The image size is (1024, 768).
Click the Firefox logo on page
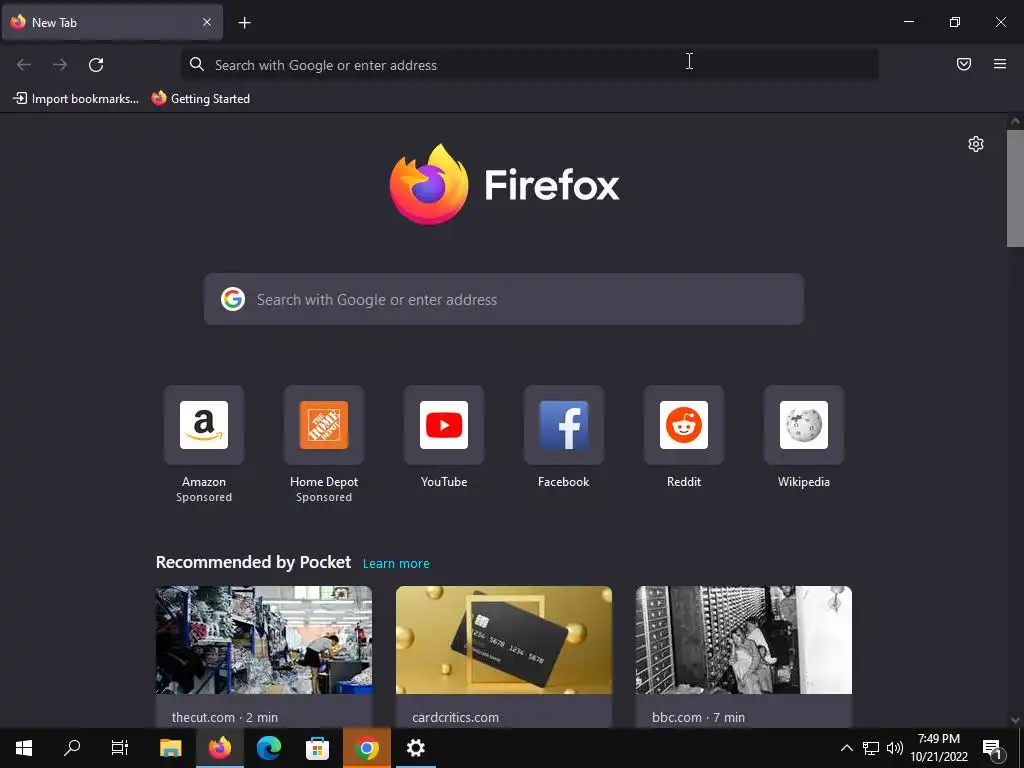[x=504, y=184]
